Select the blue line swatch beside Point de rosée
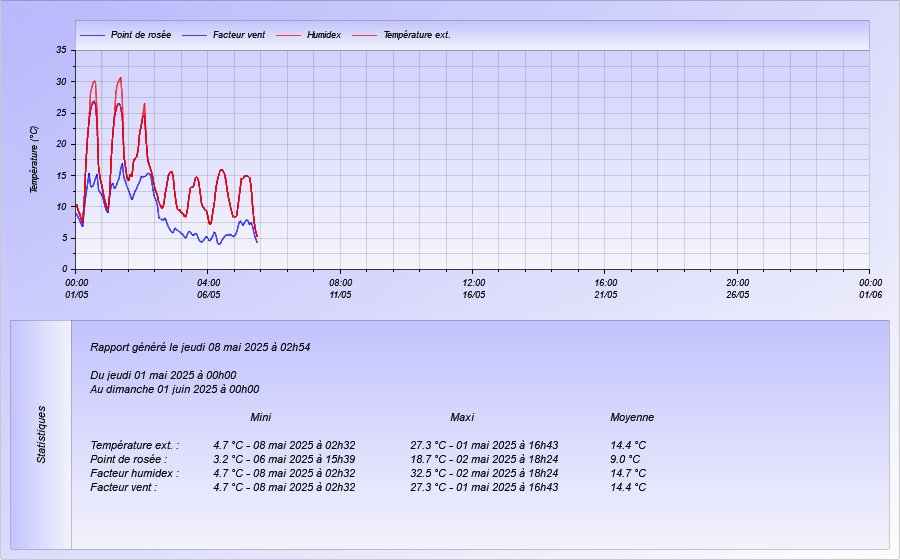The width and height of the screenshot is (900, 560). point(92,35)
